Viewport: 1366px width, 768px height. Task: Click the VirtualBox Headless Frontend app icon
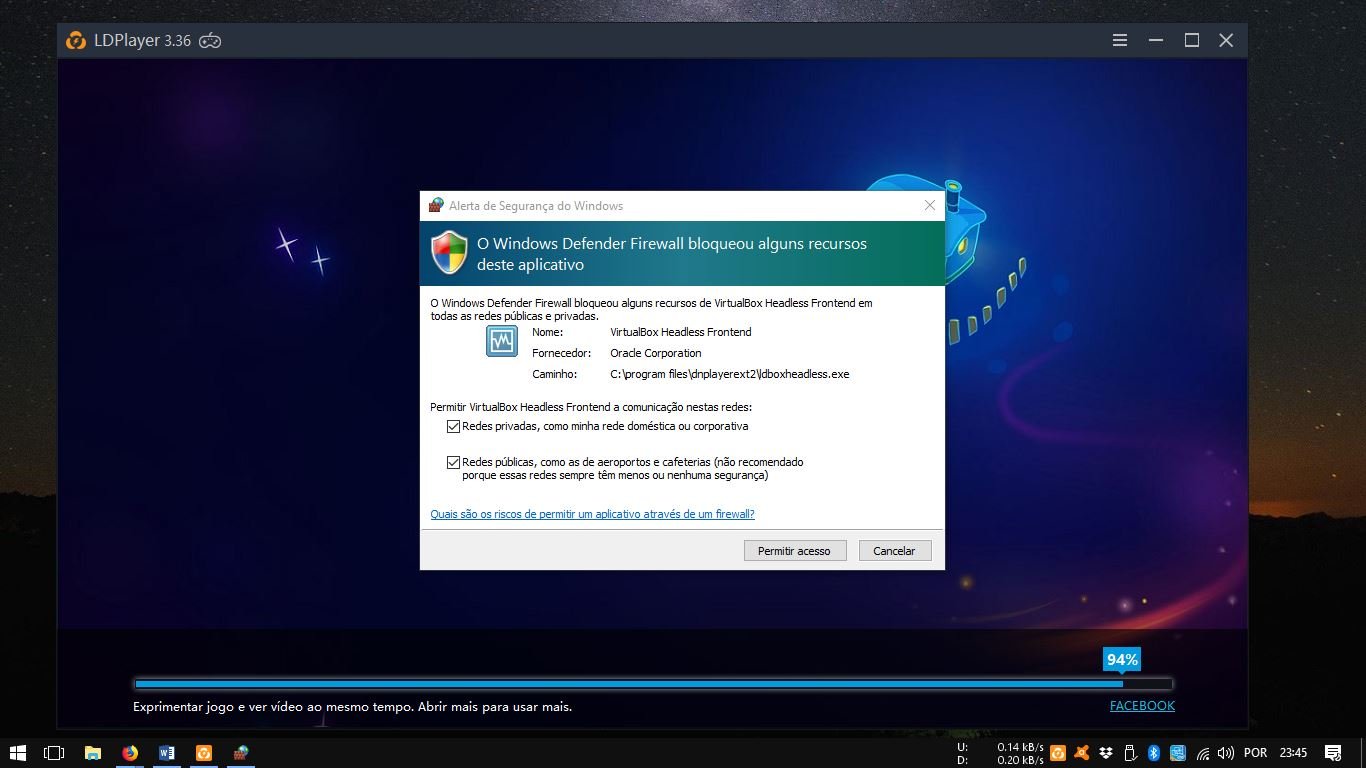(x=501, y=341)
